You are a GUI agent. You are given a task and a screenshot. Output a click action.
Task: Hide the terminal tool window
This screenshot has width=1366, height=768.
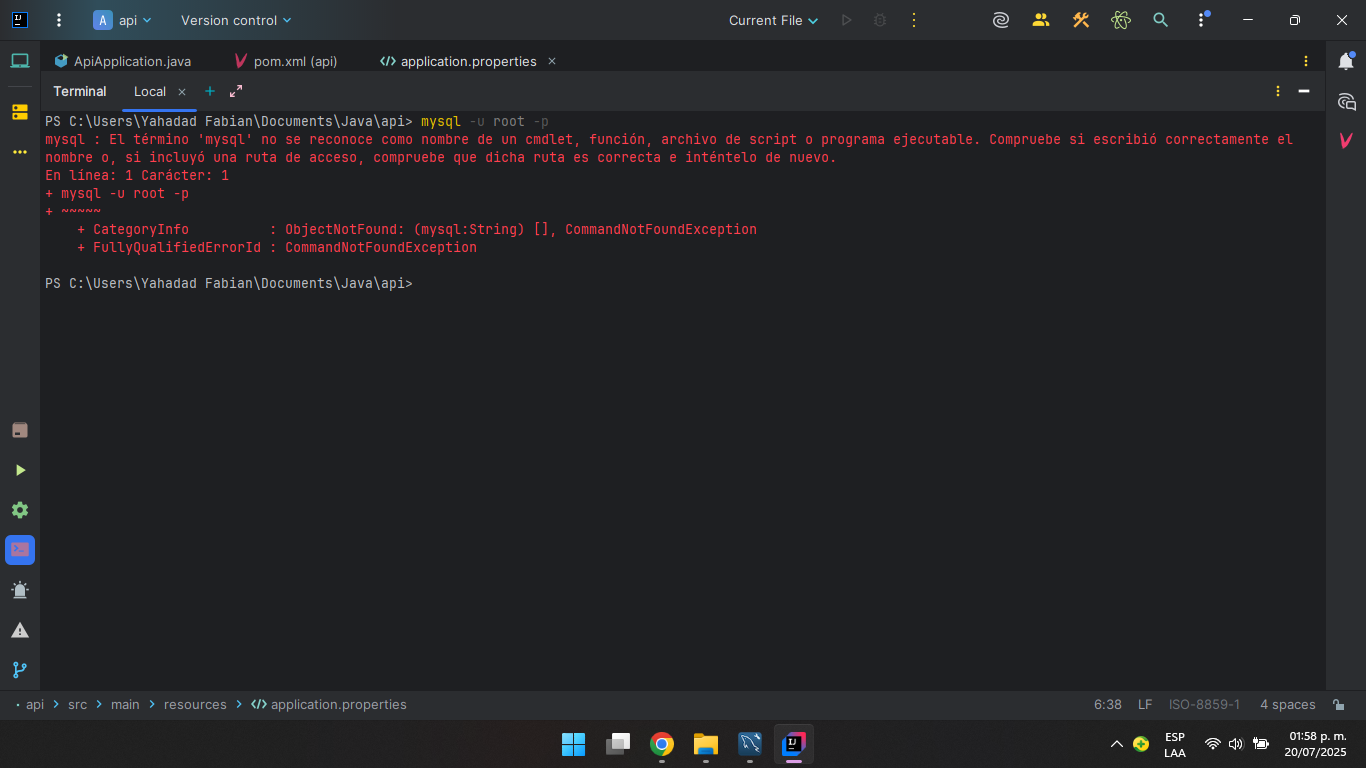click(1304, 91)
